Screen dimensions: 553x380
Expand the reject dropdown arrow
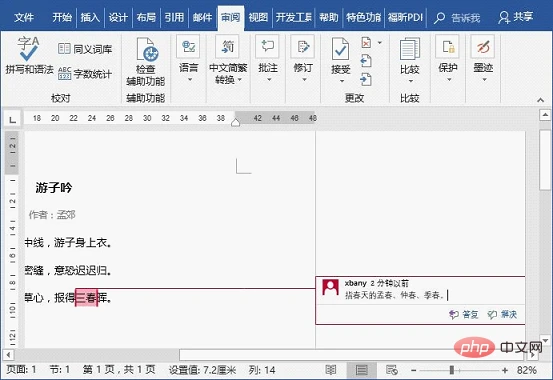(x=380, y=43)
